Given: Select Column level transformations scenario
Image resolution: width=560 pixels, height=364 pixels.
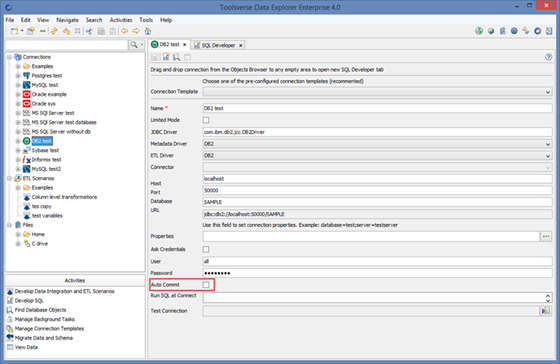Looking at the screenshot, I should click(64, 197).
